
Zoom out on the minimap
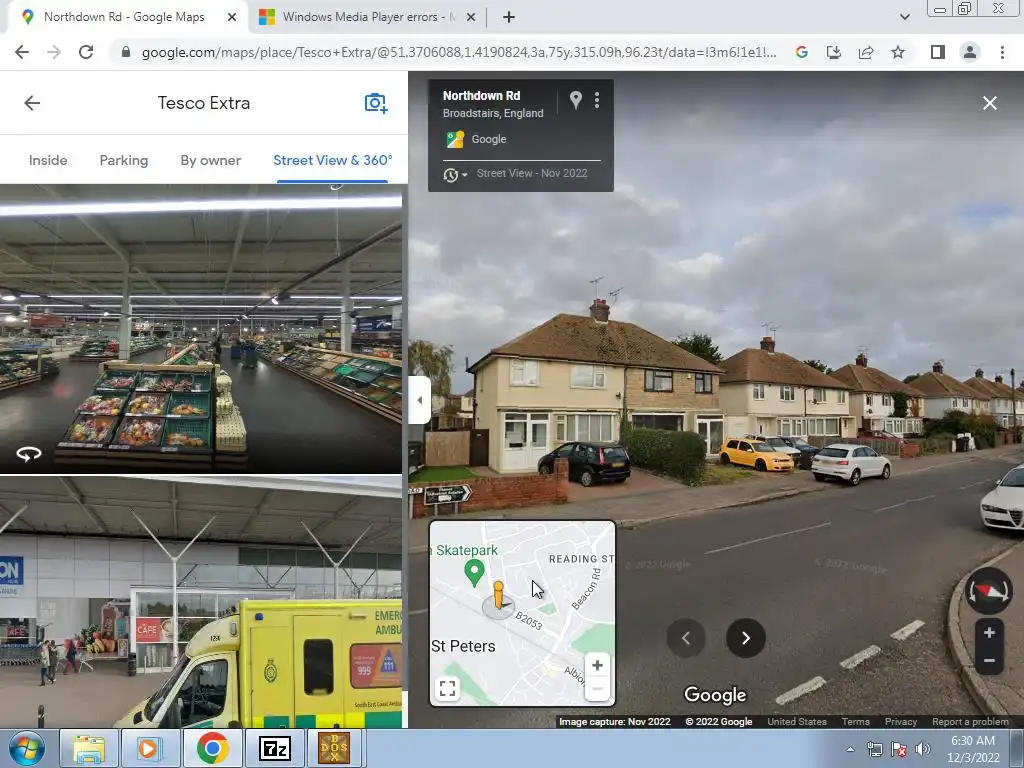pyautogui.click(x=597, y=689)
